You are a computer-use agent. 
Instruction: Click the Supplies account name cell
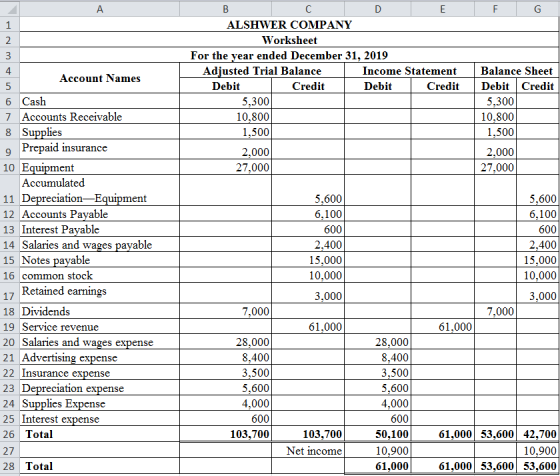pyautogui.click(x=100, y=132)
